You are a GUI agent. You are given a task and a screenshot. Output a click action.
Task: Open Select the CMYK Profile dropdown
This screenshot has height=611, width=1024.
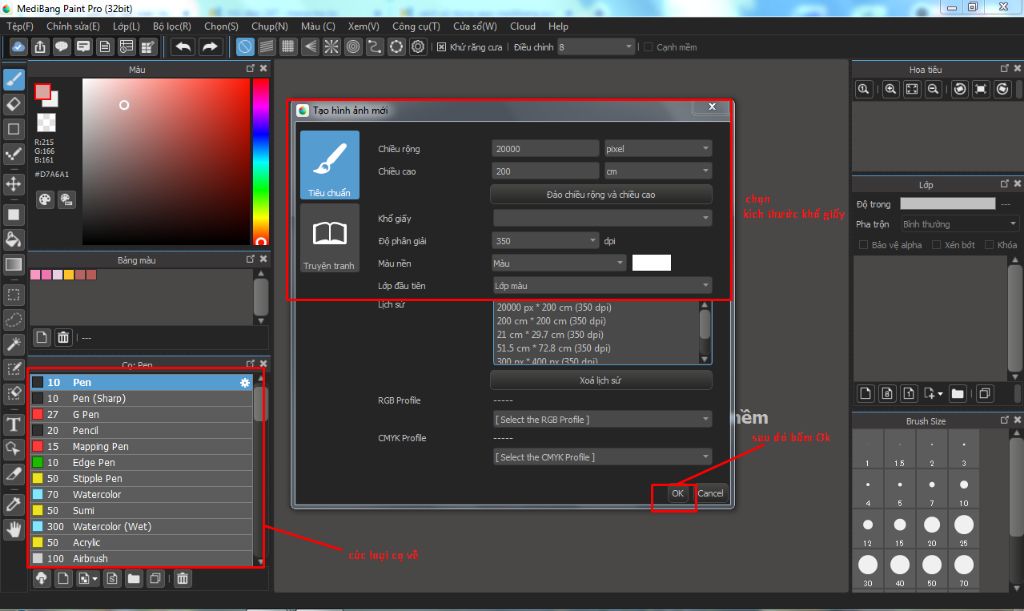tap(602, 457)
